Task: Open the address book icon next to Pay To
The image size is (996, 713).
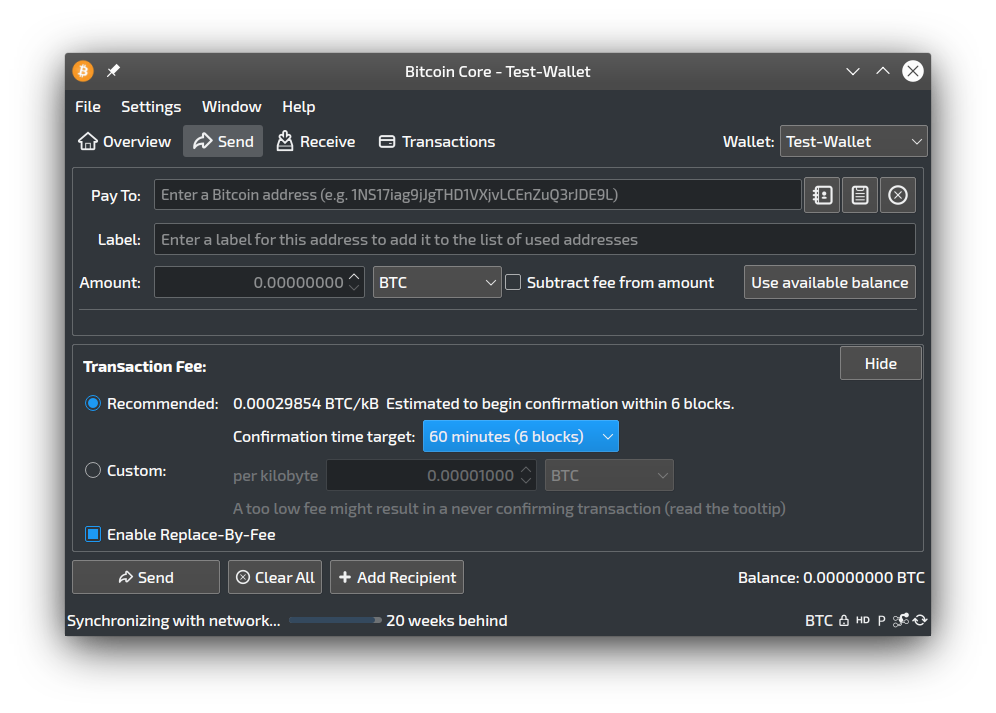Action: tap(822, 195)
